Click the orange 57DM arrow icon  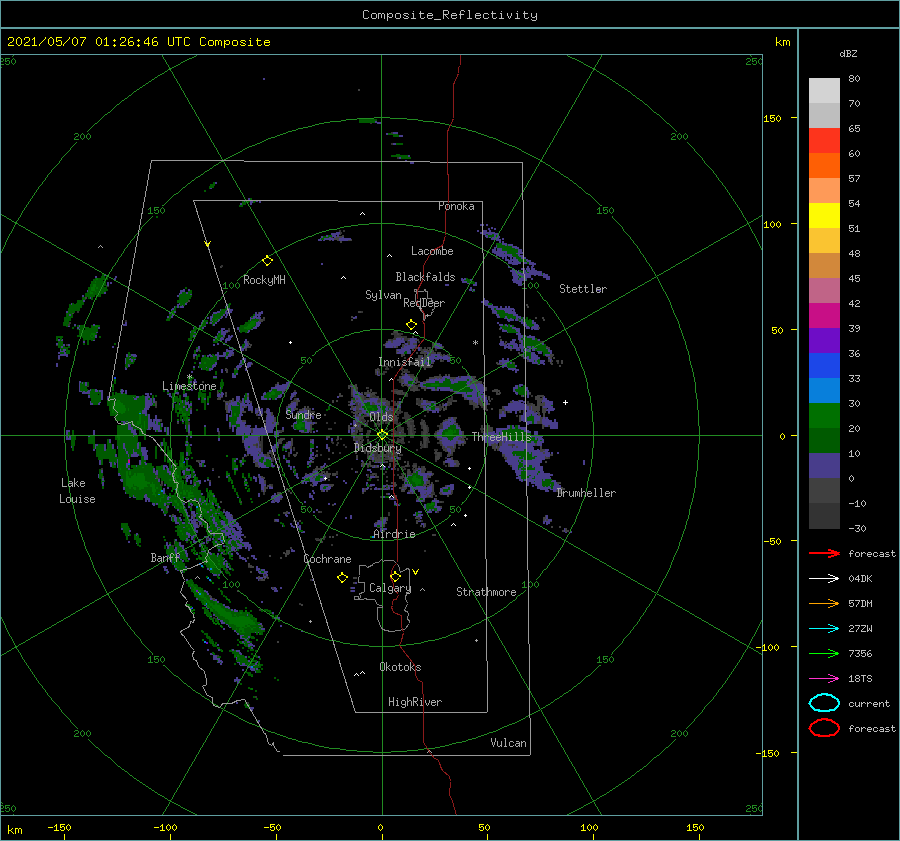[824, 603]
